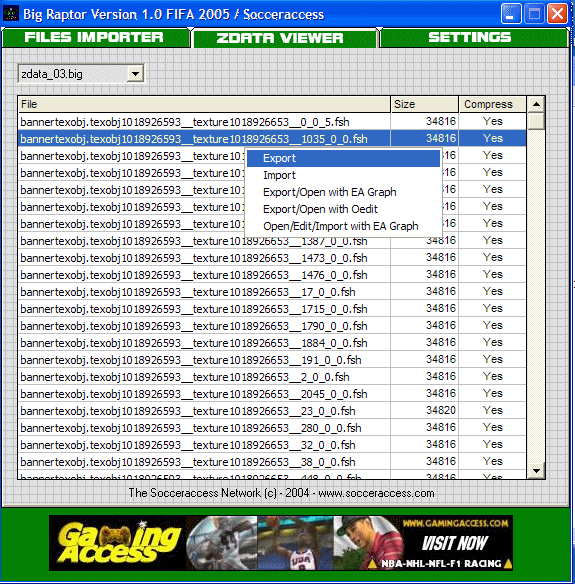Image resolution: width=575 pixels, height=584 pixels.
Task: Click the vertical scrollbar thumb
Action: [x=536, y=121]
